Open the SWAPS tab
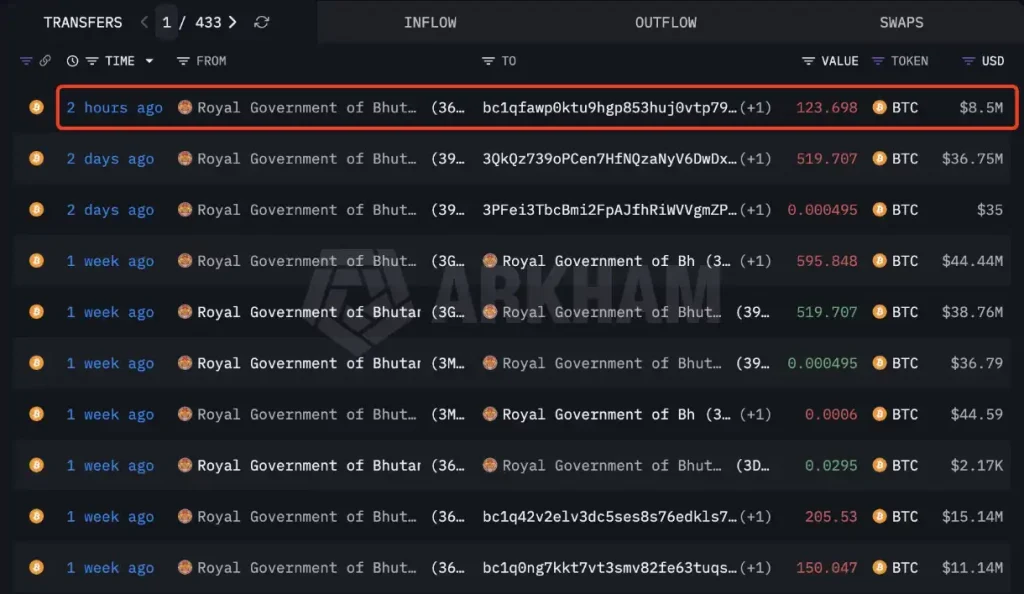 (901, 21)
